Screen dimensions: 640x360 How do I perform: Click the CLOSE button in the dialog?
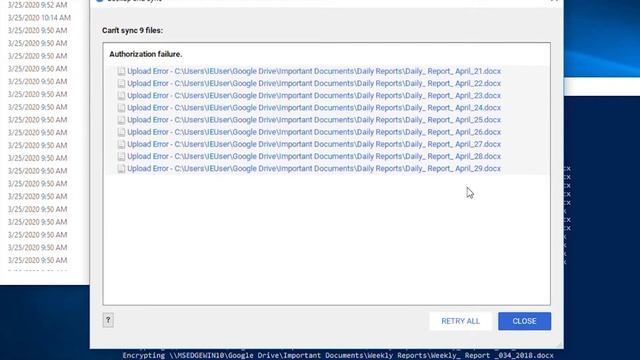[x=524, y=321]
